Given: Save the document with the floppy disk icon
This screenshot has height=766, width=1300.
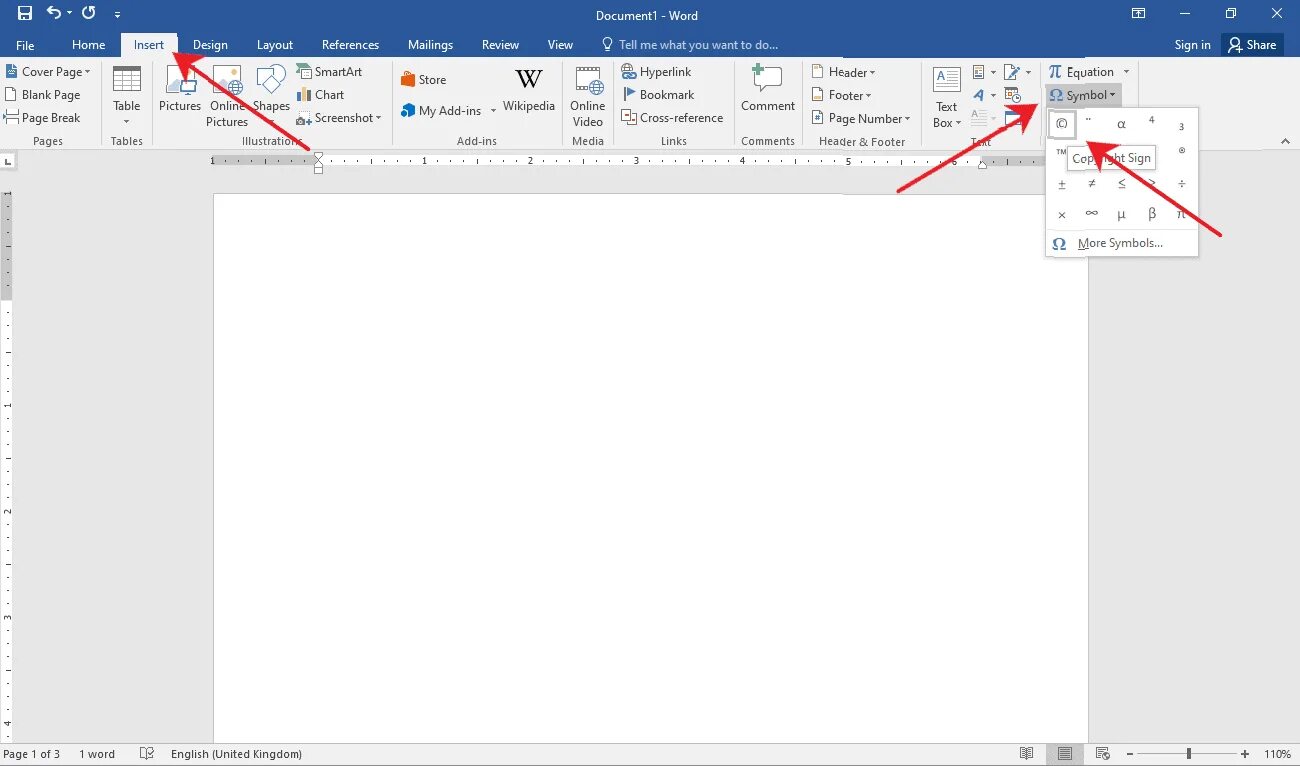Looking at the screenshot, I should point(25,14).
